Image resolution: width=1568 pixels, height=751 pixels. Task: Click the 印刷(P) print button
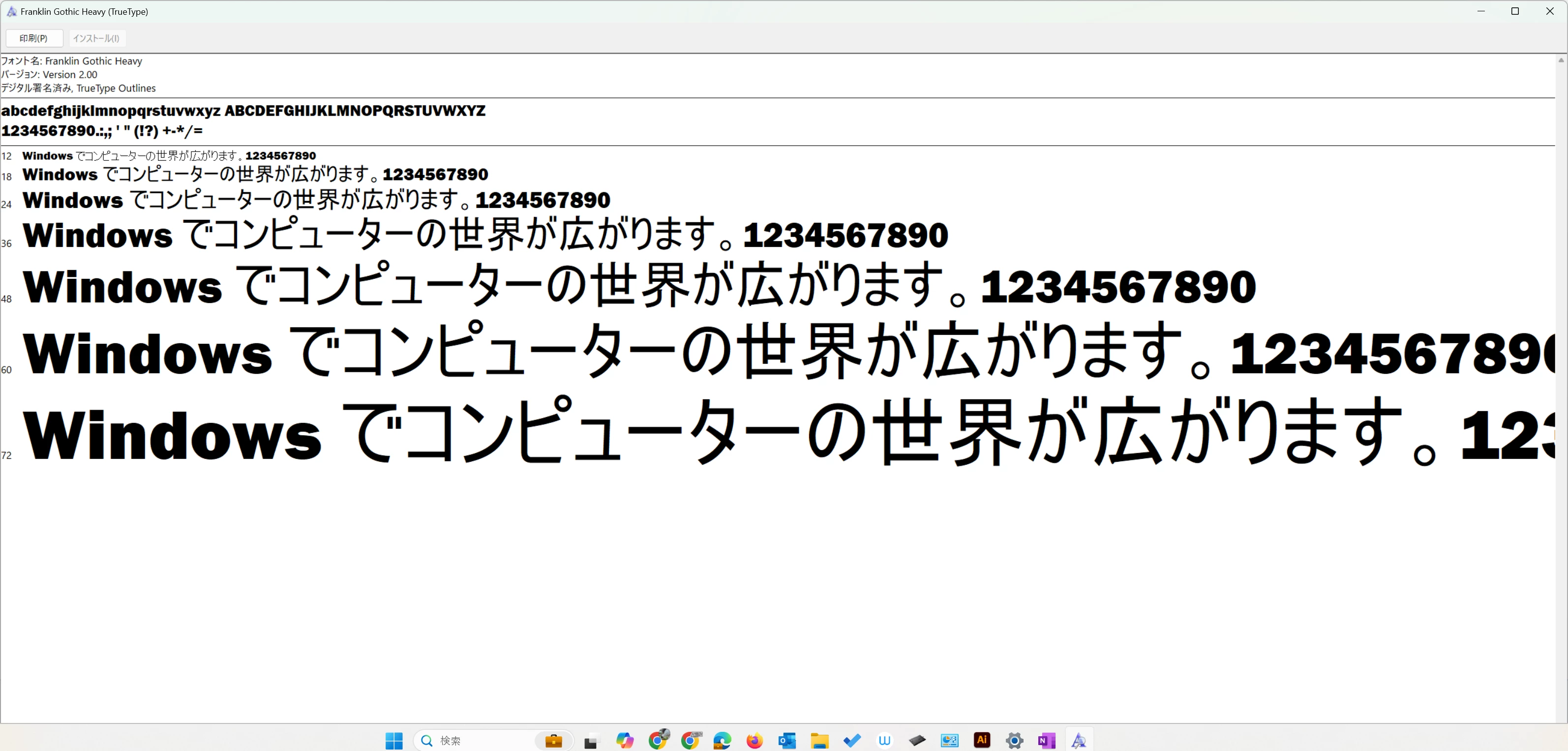click(x=33, y=38)
